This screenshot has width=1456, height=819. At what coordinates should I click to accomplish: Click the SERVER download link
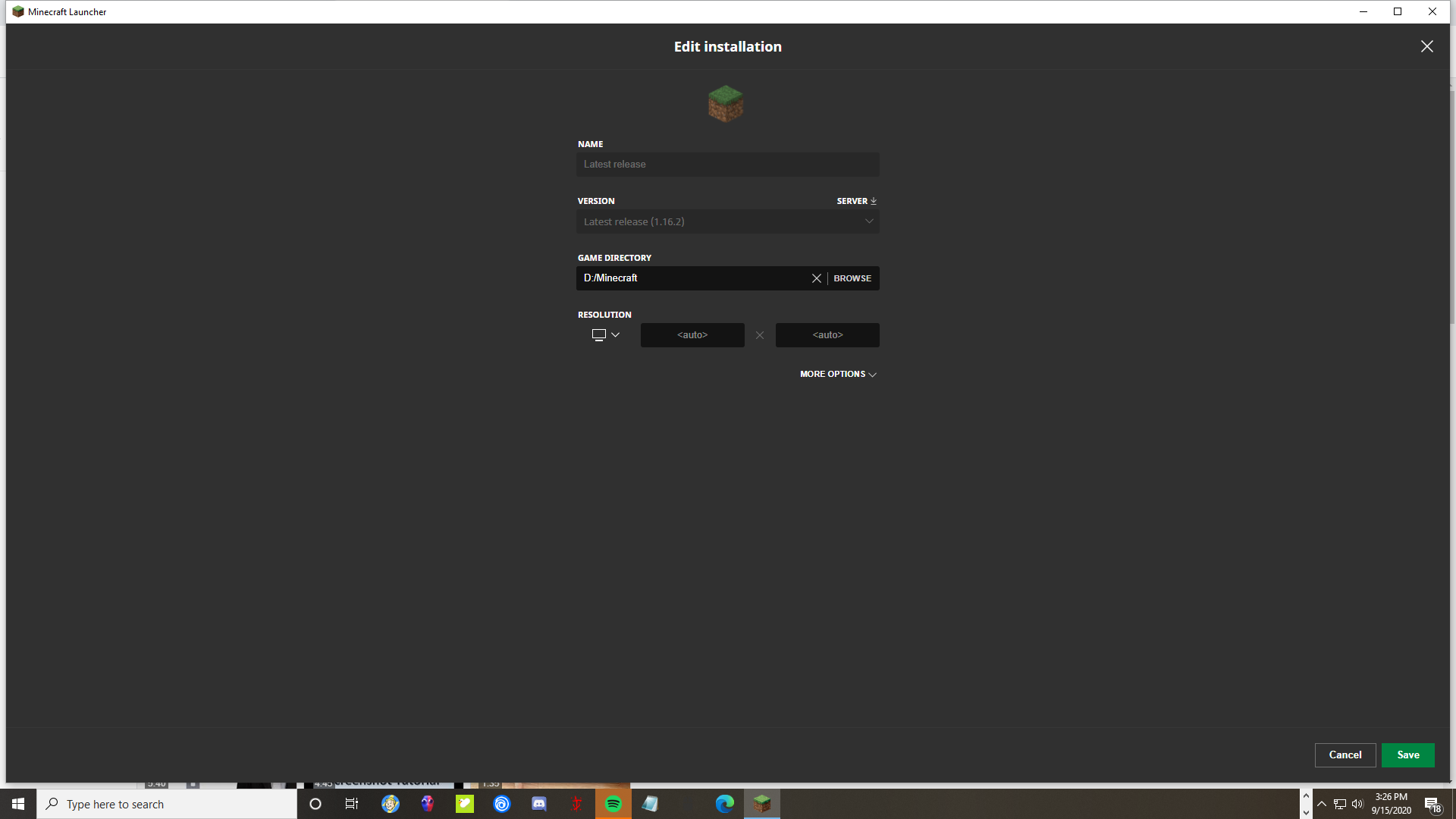(856, 201)
